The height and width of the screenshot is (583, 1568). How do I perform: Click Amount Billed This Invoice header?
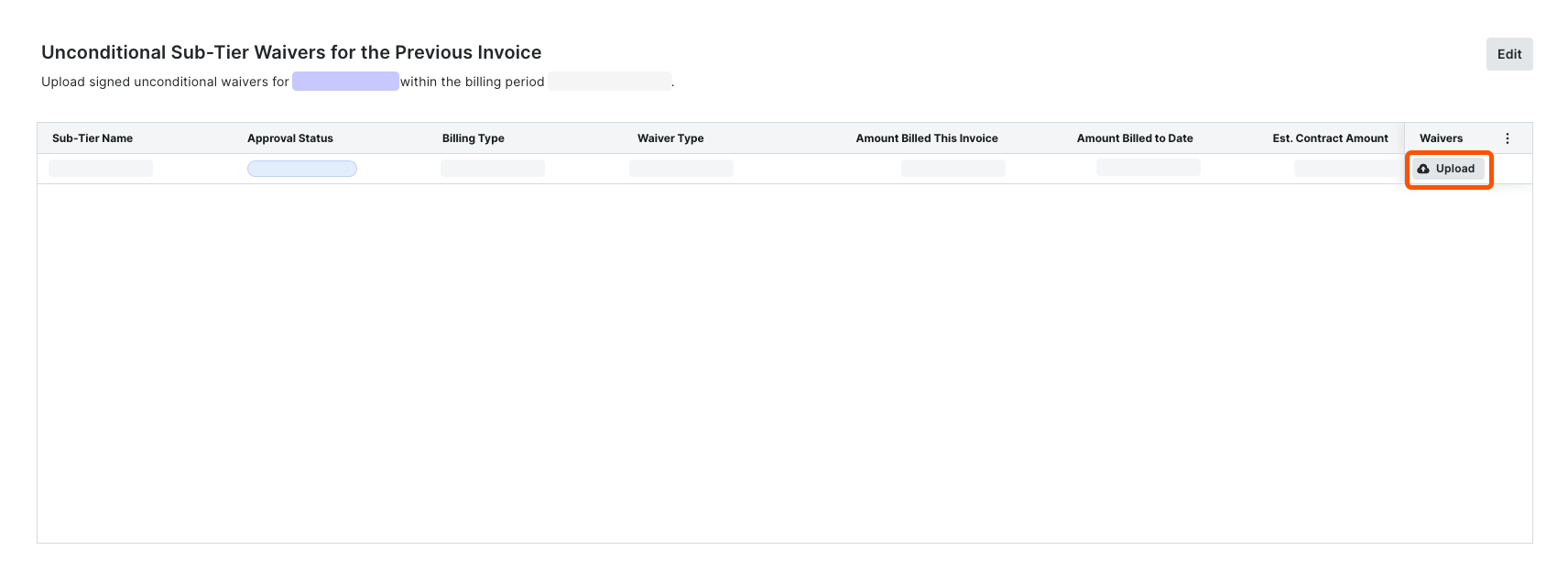point(927,138)
